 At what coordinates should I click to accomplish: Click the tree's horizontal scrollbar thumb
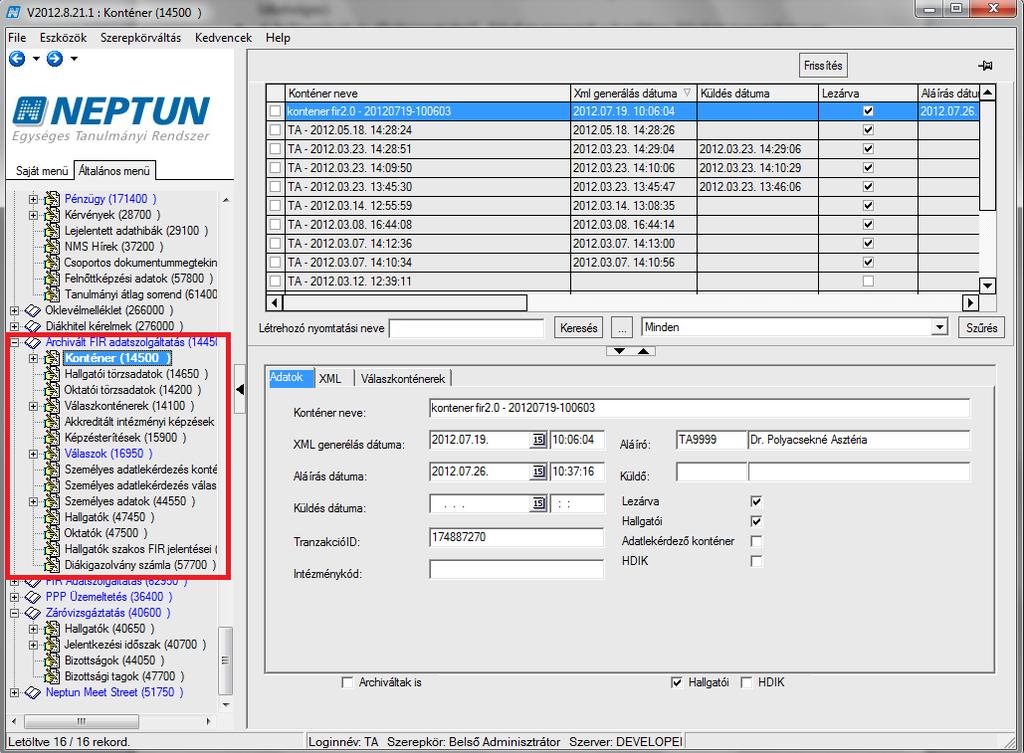pyautogui.click(x=82, y=722)
